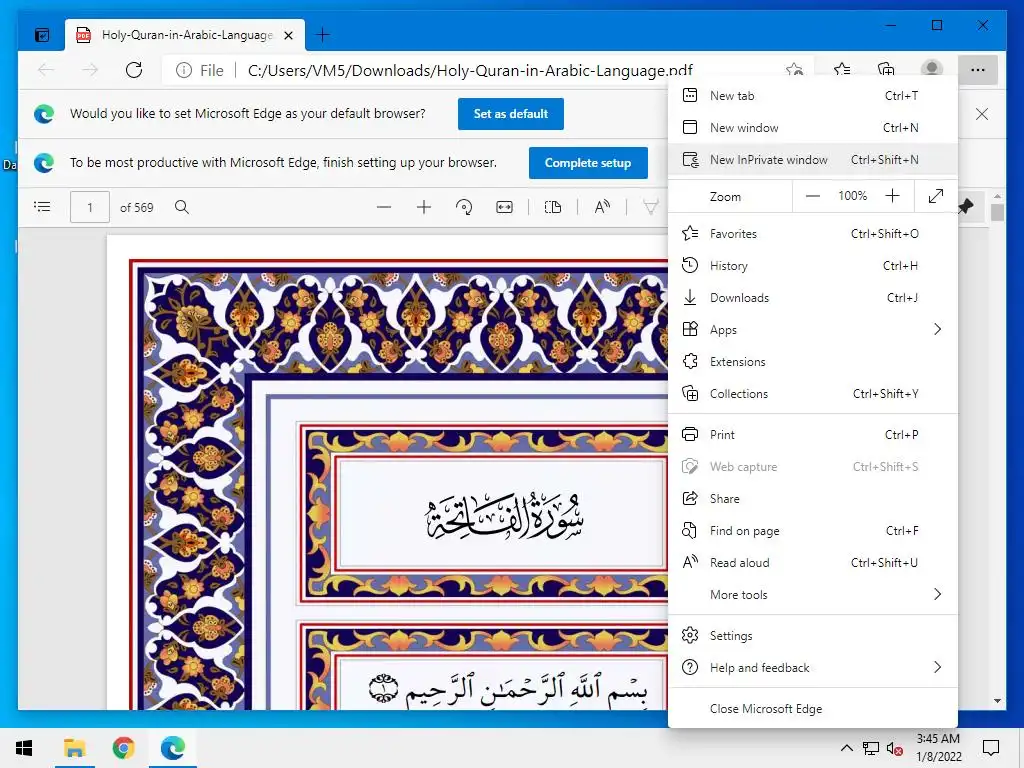1024x768 pixels.
Task: Search the PDF with the magnifier icon
Action: [182, 207]
